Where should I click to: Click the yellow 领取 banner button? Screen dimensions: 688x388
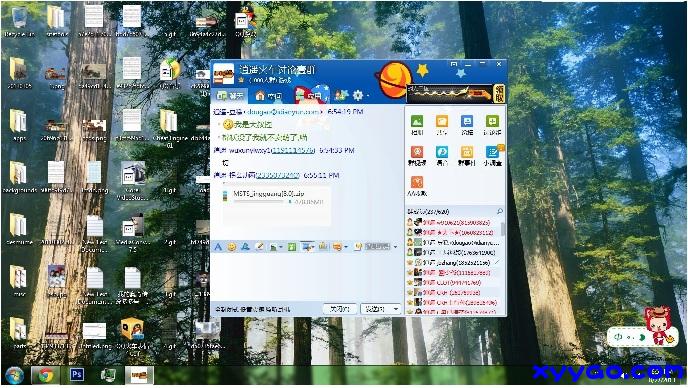(x=499, y=93)
